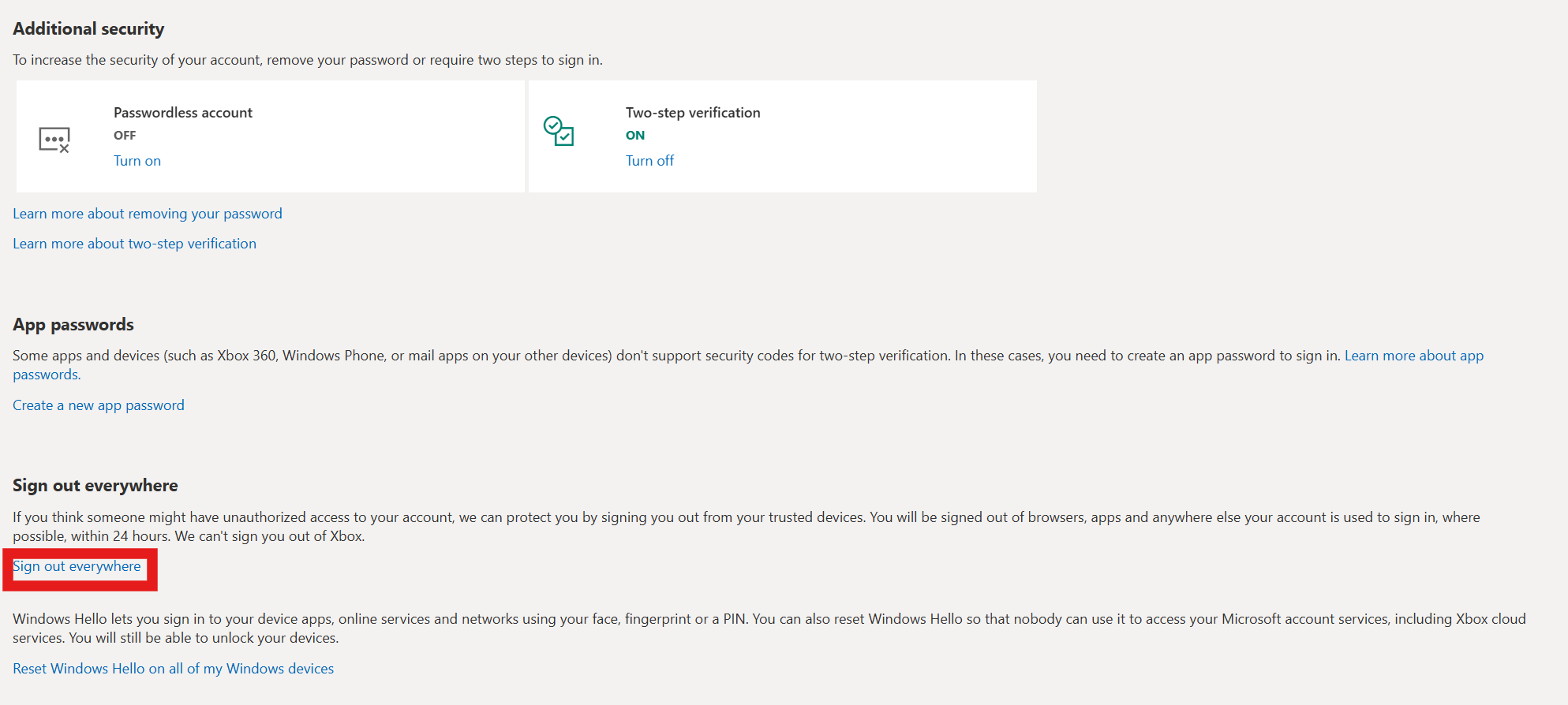This screenshot has width=1568, height=705.
Task: Open Learn more about two-step verification
Action: pos(134,244)
